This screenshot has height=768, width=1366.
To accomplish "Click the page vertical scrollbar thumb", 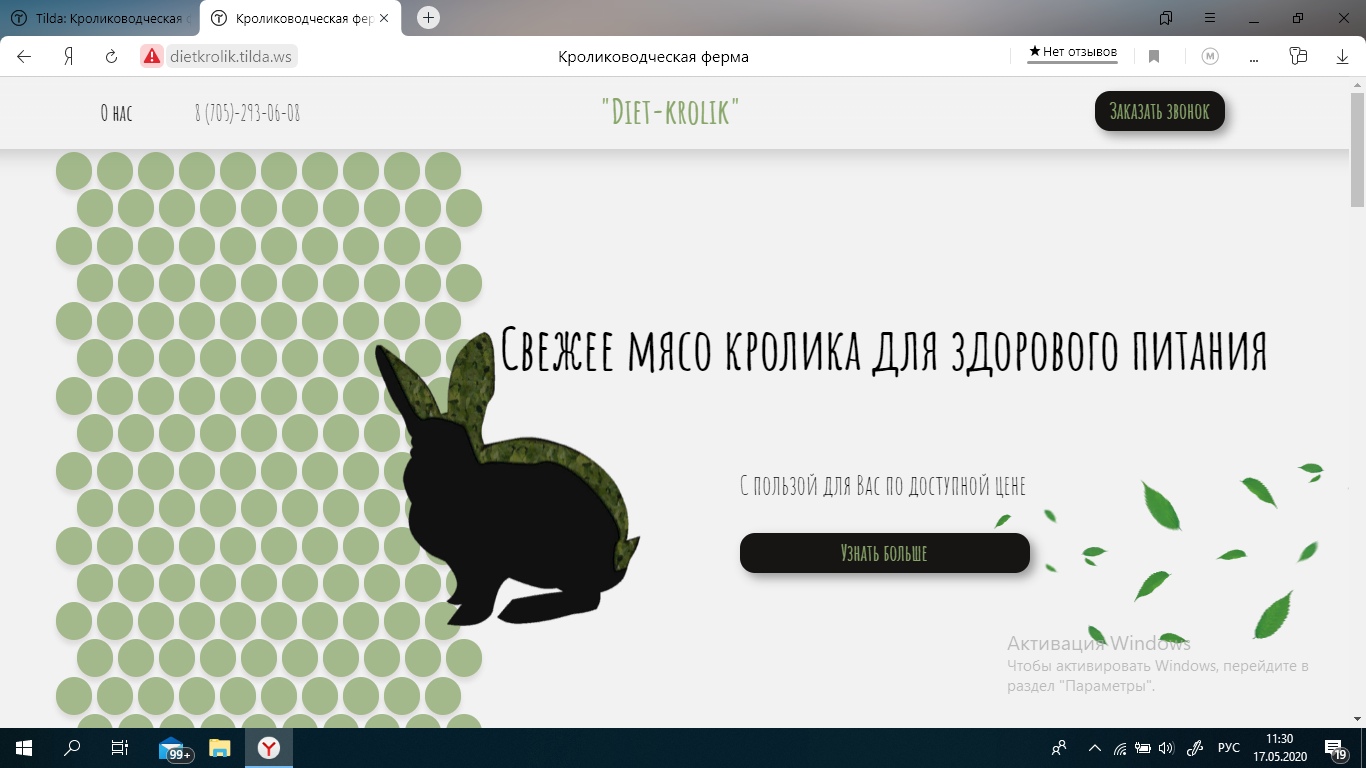I will point(1357,149).
